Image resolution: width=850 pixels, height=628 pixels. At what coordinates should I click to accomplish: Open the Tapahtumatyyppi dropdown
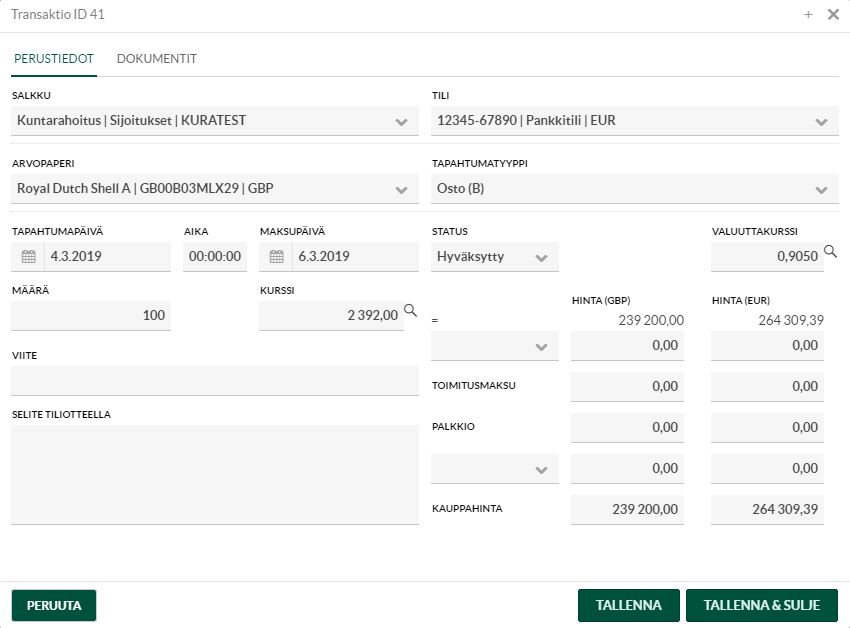821,189
